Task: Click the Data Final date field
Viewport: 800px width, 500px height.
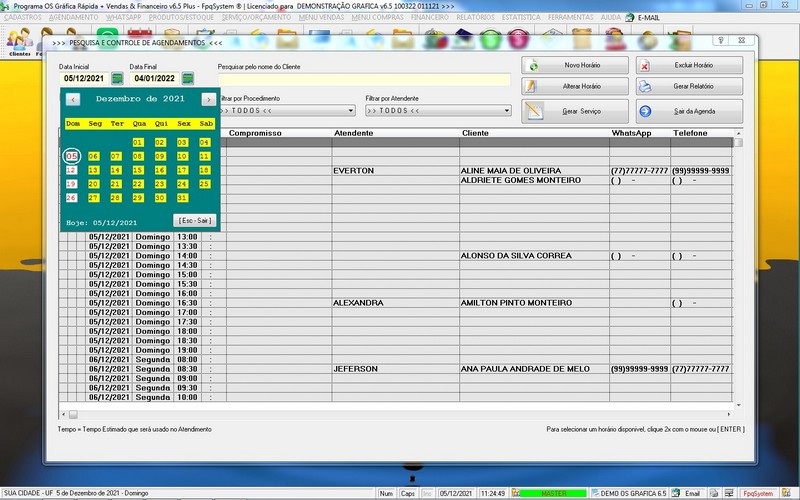Action: tap(155, 79)
